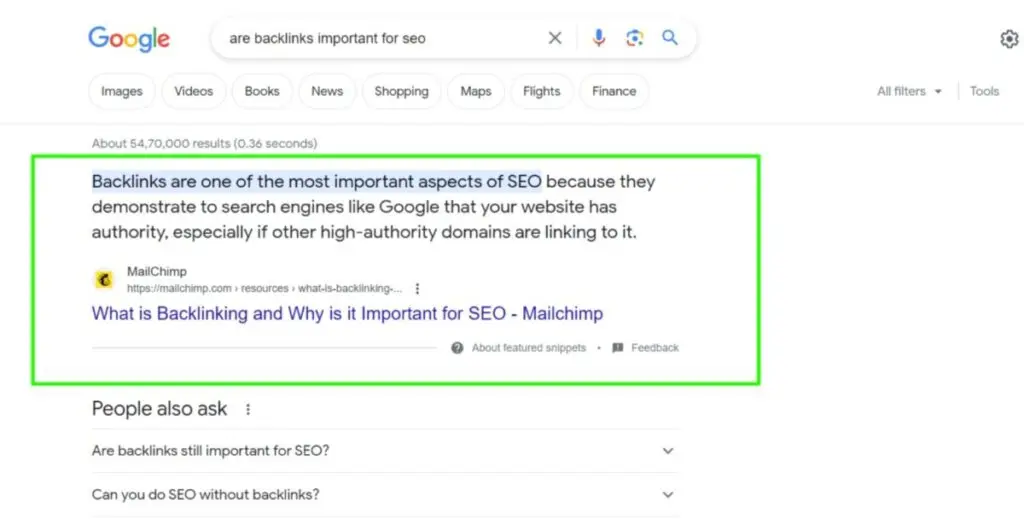Go to the Google logo homepage

tap(129, 38)
